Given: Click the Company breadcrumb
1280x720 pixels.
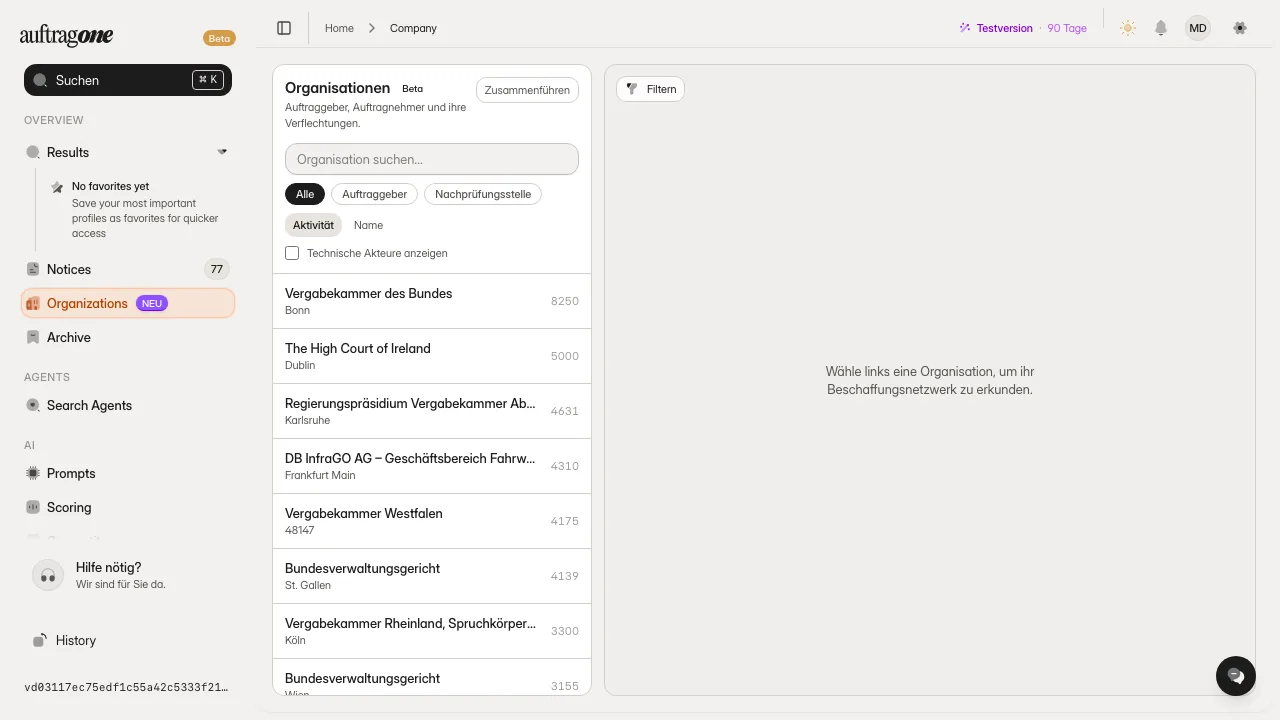Looking at the screenshot, I should pos(413,28).
